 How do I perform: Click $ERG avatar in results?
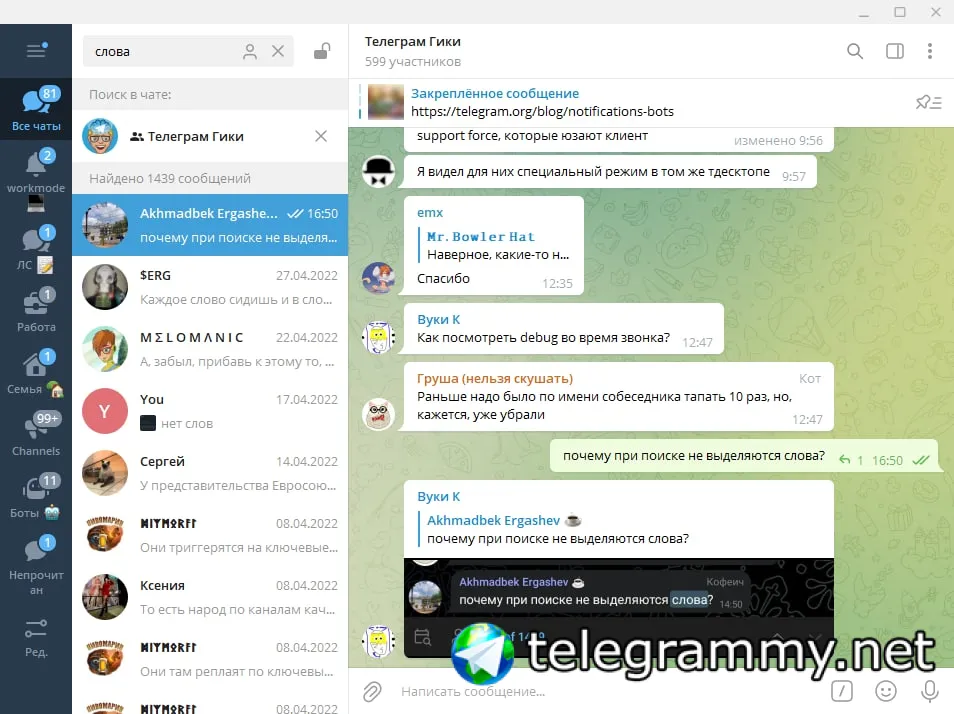point(105,287)
